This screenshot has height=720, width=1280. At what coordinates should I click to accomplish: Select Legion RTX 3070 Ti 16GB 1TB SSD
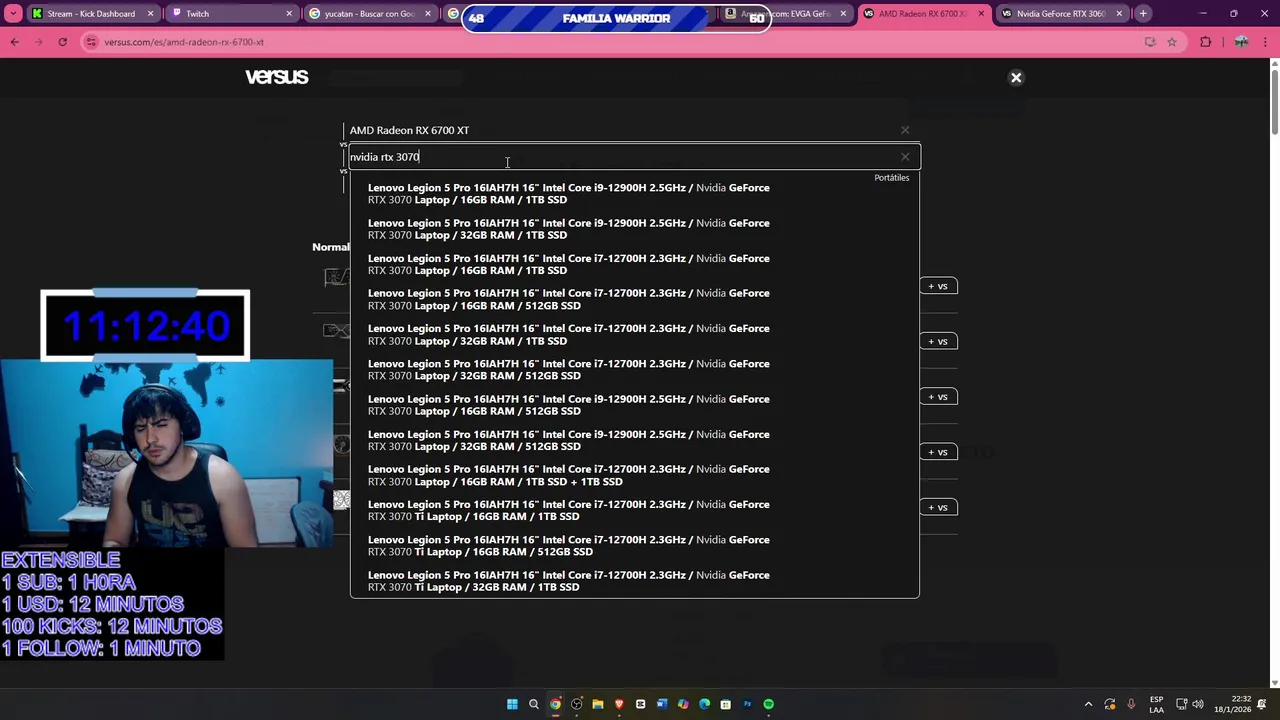tap(634, 510)
